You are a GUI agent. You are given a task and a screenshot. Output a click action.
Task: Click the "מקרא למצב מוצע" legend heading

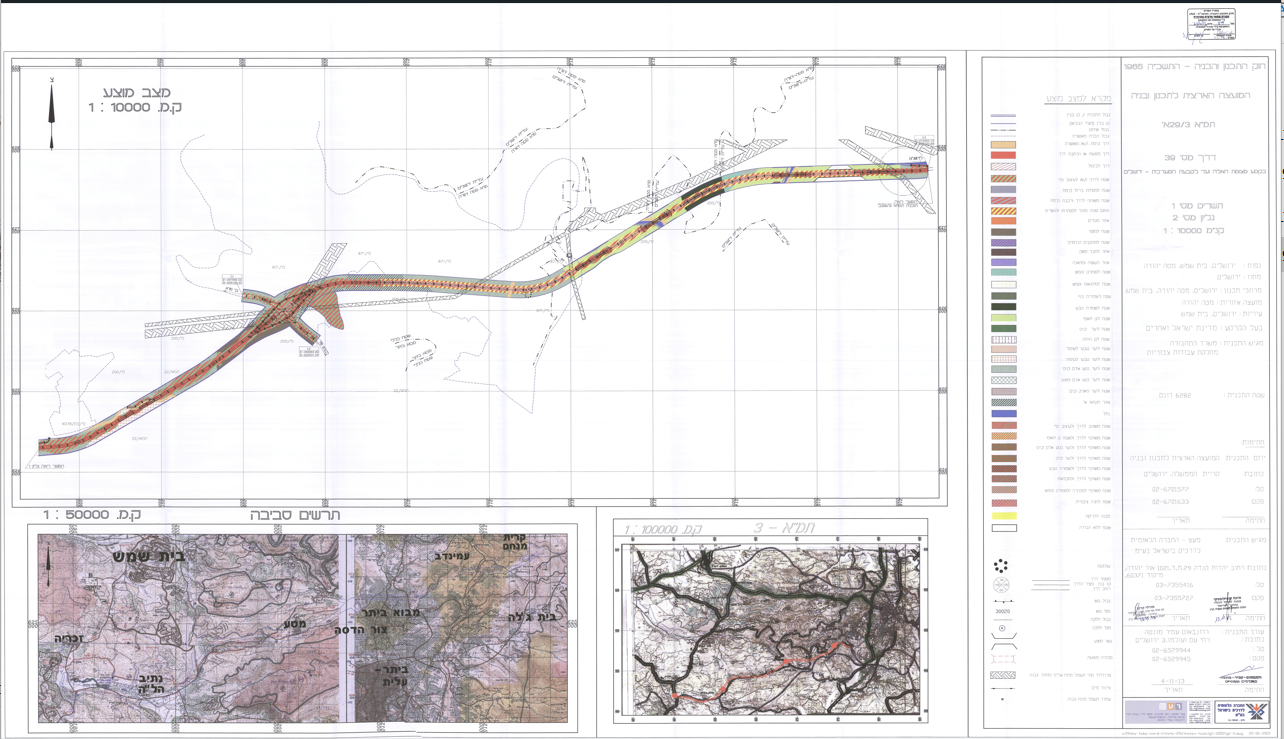point(1079,99)
